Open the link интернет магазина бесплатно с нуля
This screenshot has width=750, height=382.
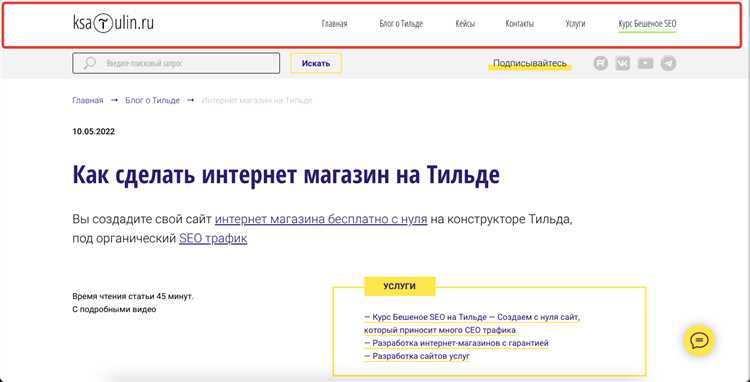321,219
